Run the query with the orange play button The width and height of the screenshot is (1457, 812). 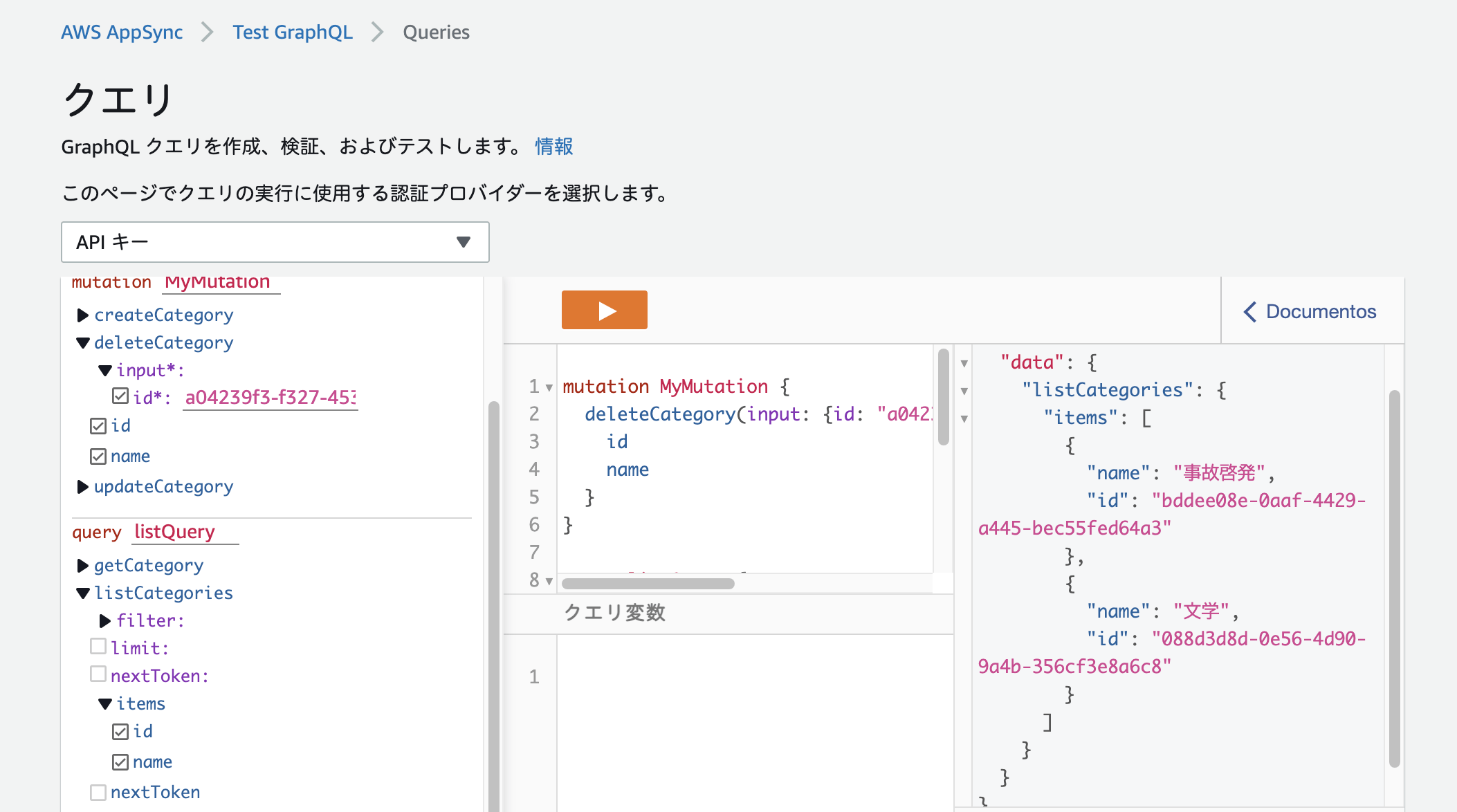click(604, 310)
